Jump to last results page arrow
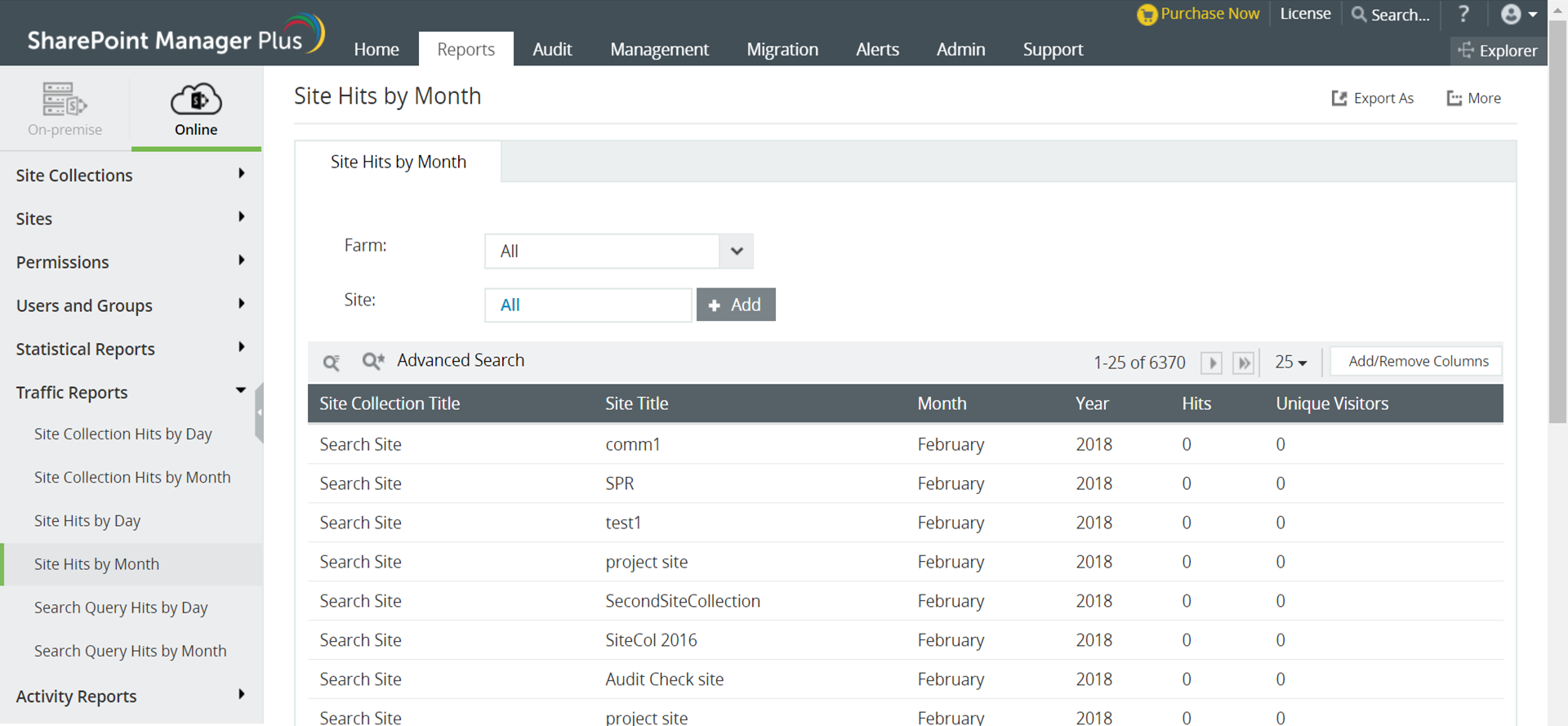This screenshot has width=1568, height=726. [1243, 363]
